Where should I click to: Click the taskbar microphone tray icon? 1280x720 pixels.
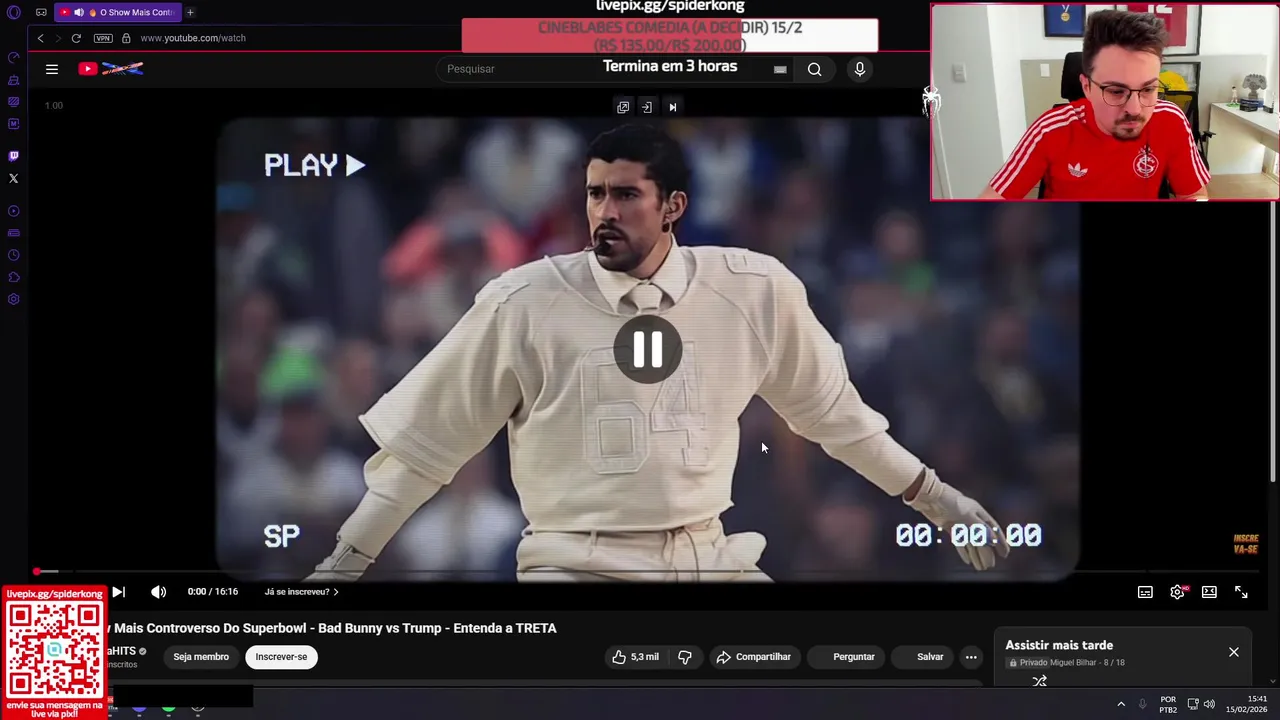(1143, 705)
